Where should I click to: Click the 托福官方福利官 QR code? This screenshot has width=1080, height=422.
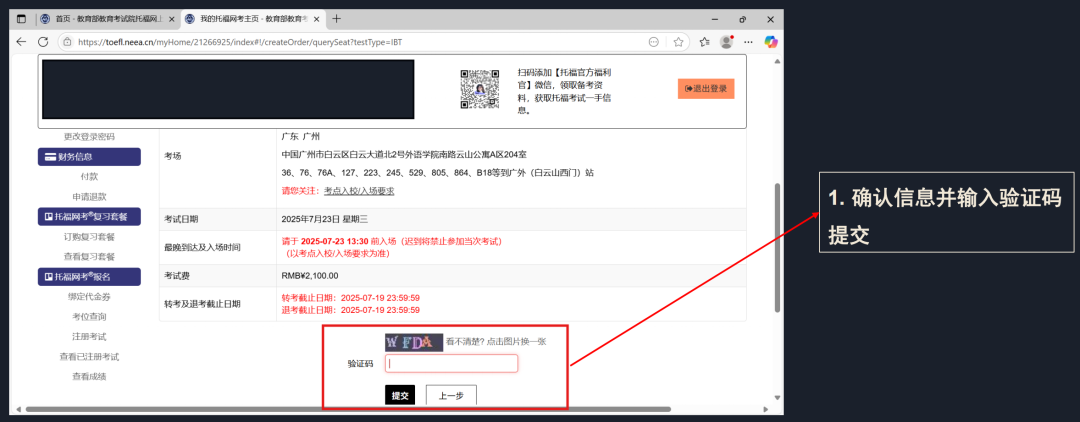(479, 89)
